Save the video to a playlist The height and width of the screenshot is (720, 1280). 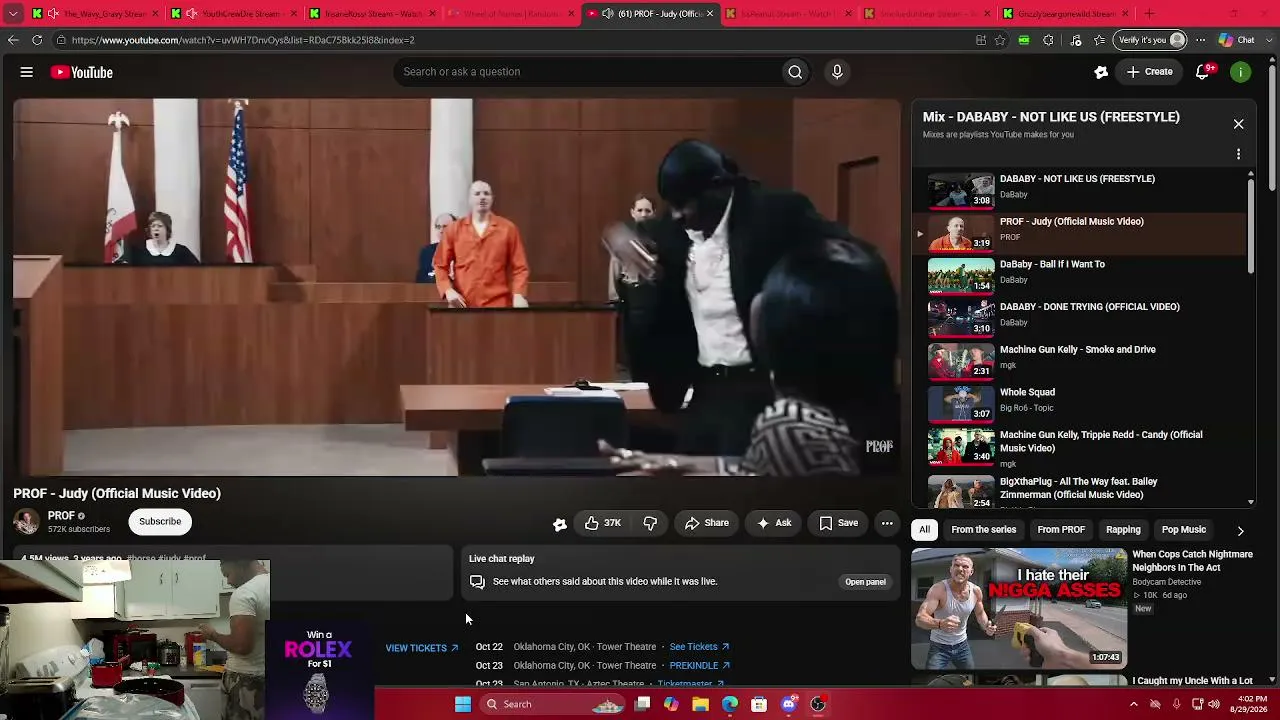pos(838,523)
